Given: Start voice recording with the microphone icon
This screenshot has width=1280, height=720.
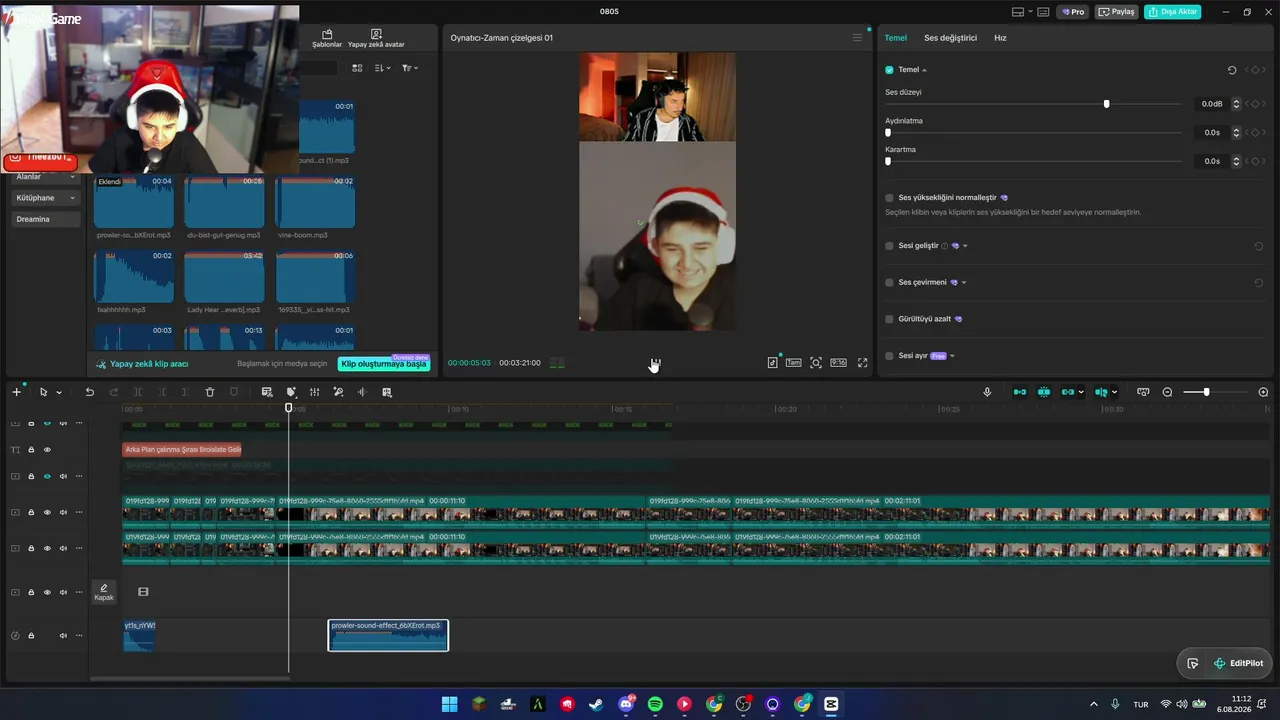Looking at the screenshot, I should tap(987, 392).
